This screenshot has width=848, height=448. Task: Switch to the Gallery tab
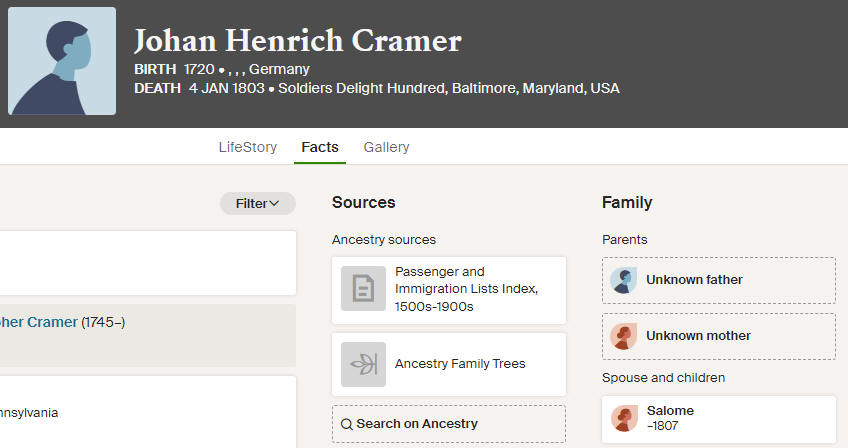[x=386, y=147]
